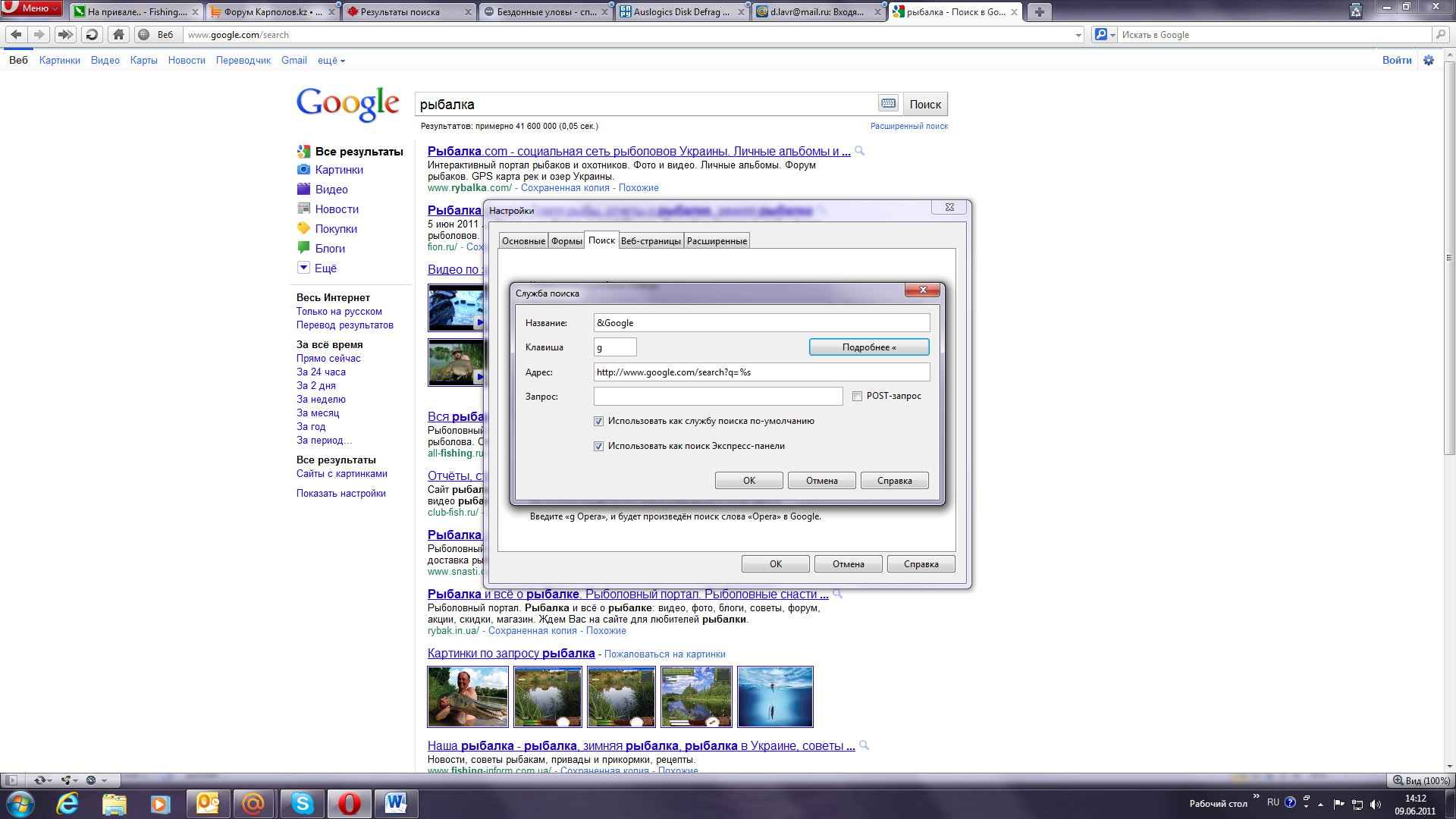
Task: Launch Internet Explorer from taskbar
Action: click(x=67, y=804)
